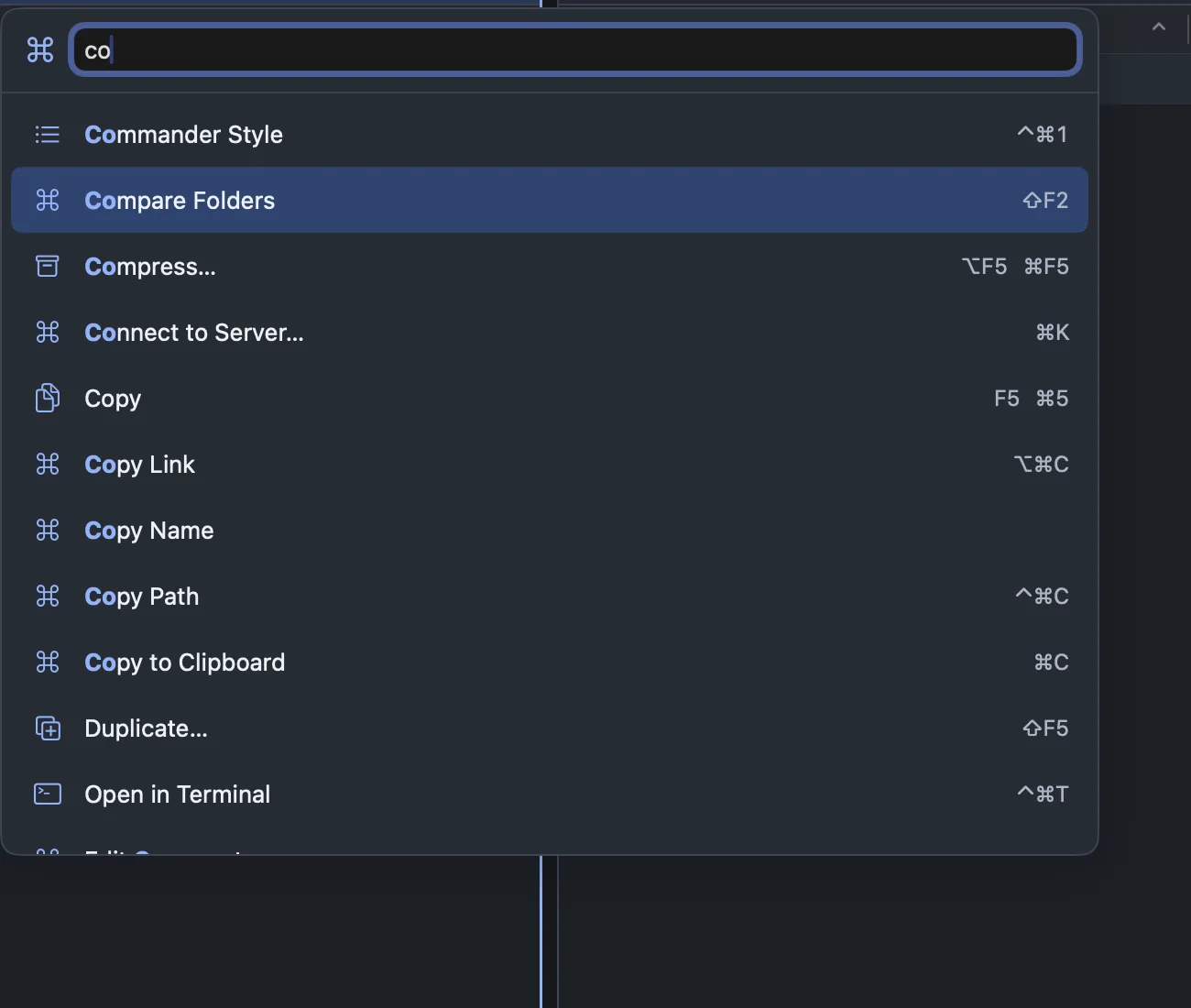
Task: Click the terminal icon beside Open in Terminal
Action: point(48,794)
